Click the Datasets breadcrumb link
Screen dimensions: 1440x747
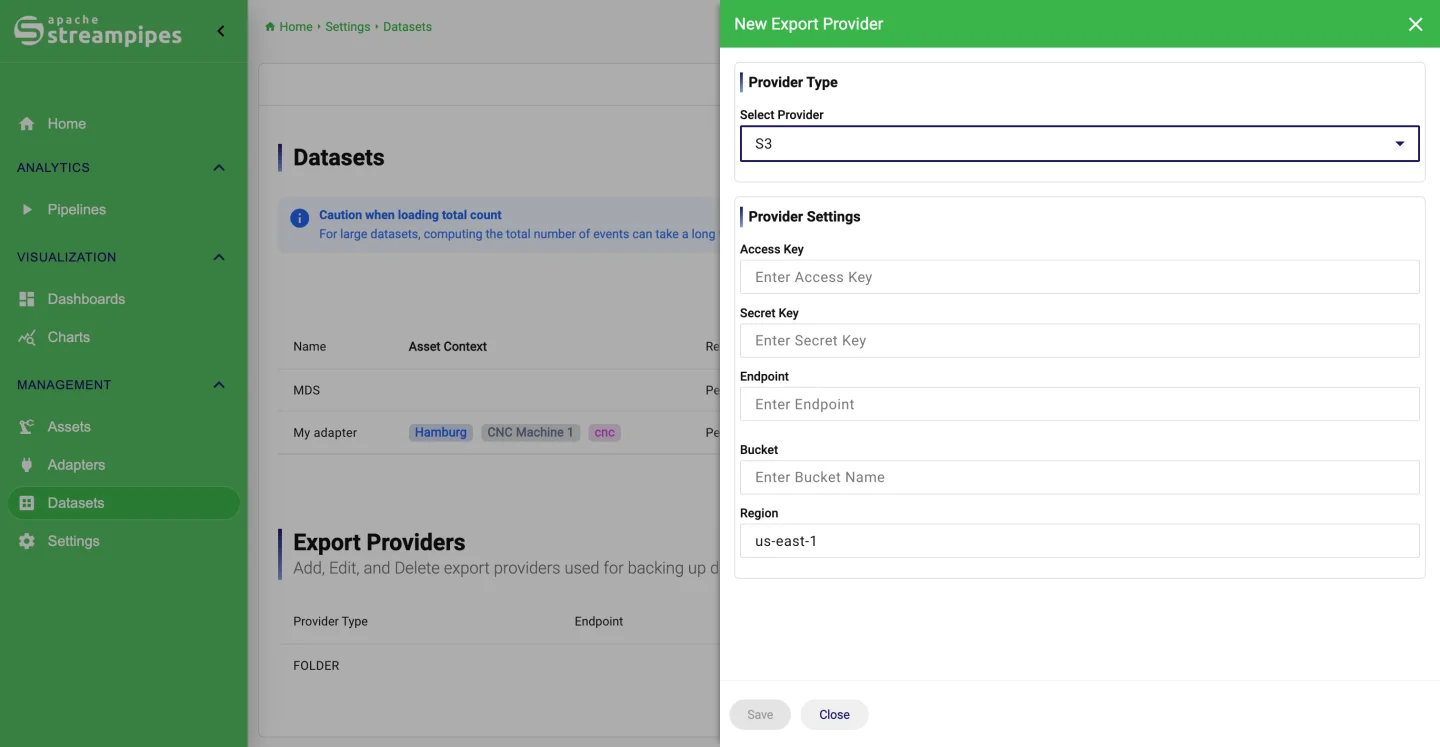408,27
